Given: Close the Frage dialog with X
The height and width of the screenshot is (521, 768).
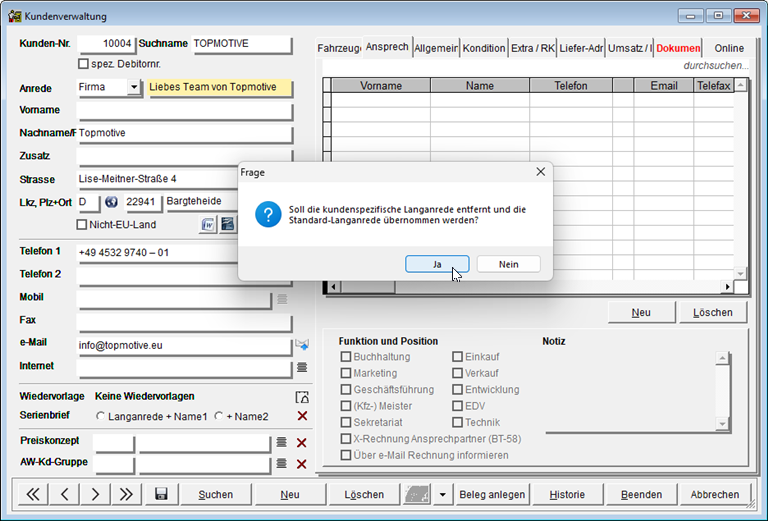Looking at the screenshot, I should tap(540, 172).
